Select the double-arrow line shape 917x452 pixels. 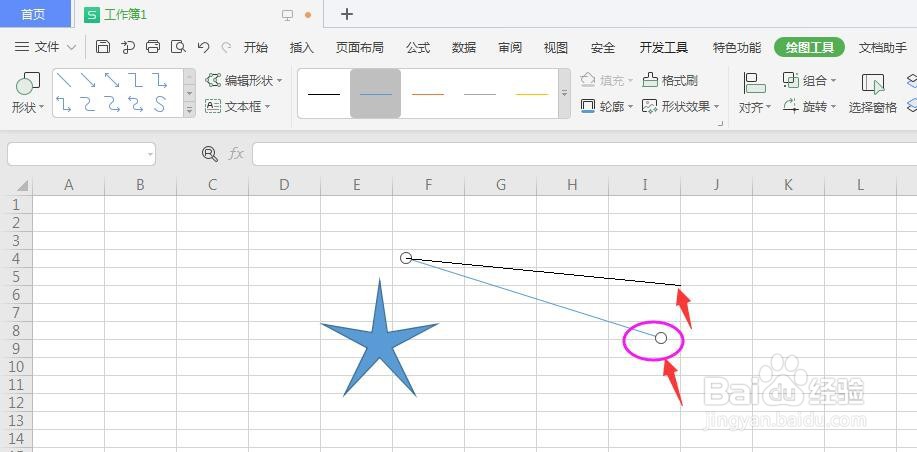point(112,80)
